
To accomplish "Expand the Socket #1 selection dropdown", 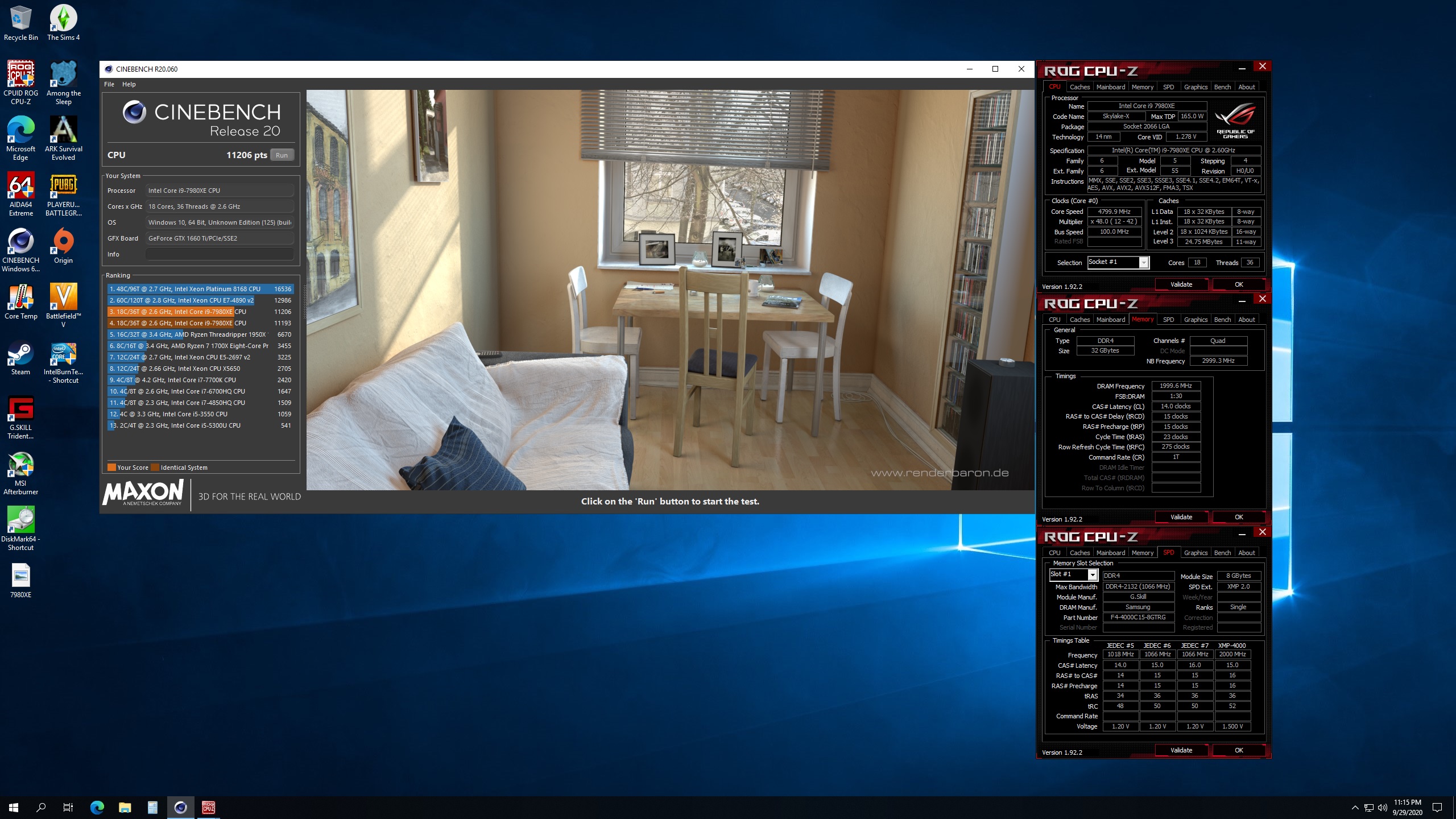I will [x=1143, y=262].
